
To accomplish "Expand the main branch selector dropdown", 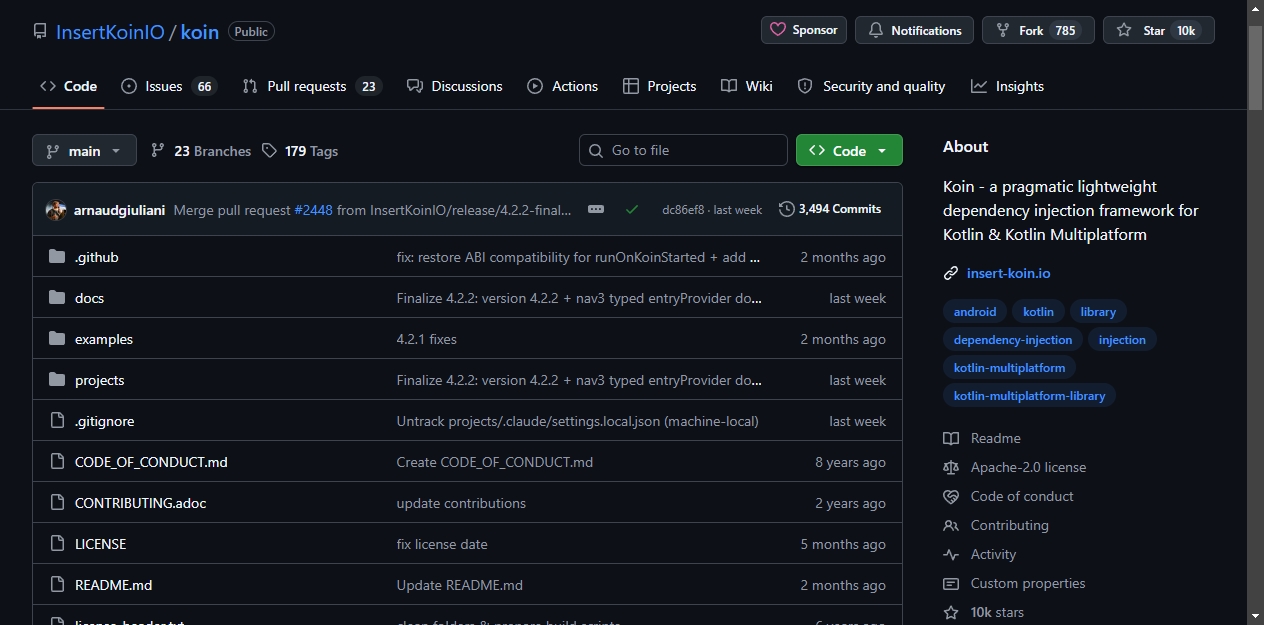I will point(84,151).
